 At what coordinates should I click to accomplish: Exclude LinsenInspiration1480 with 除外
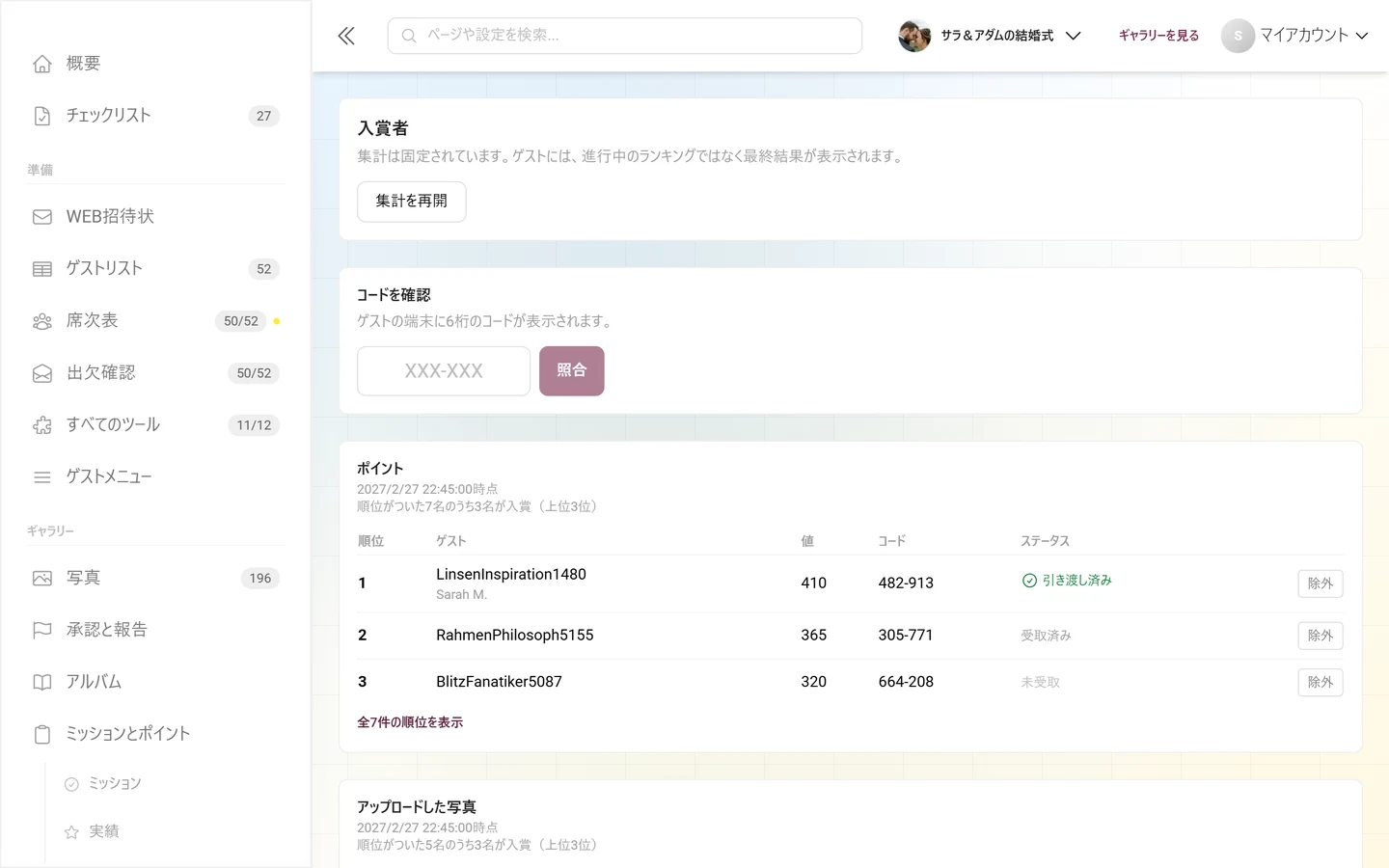tap(1321, 583)
